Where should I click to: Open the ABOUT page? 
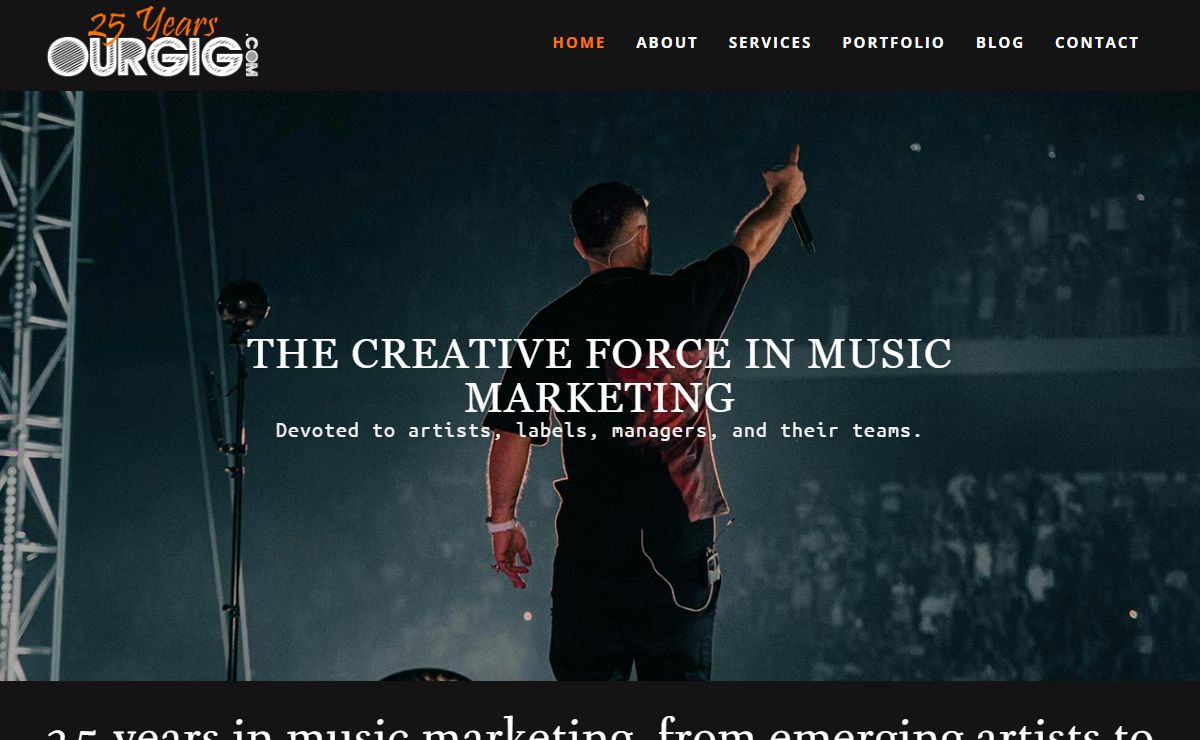click(667, 43)
